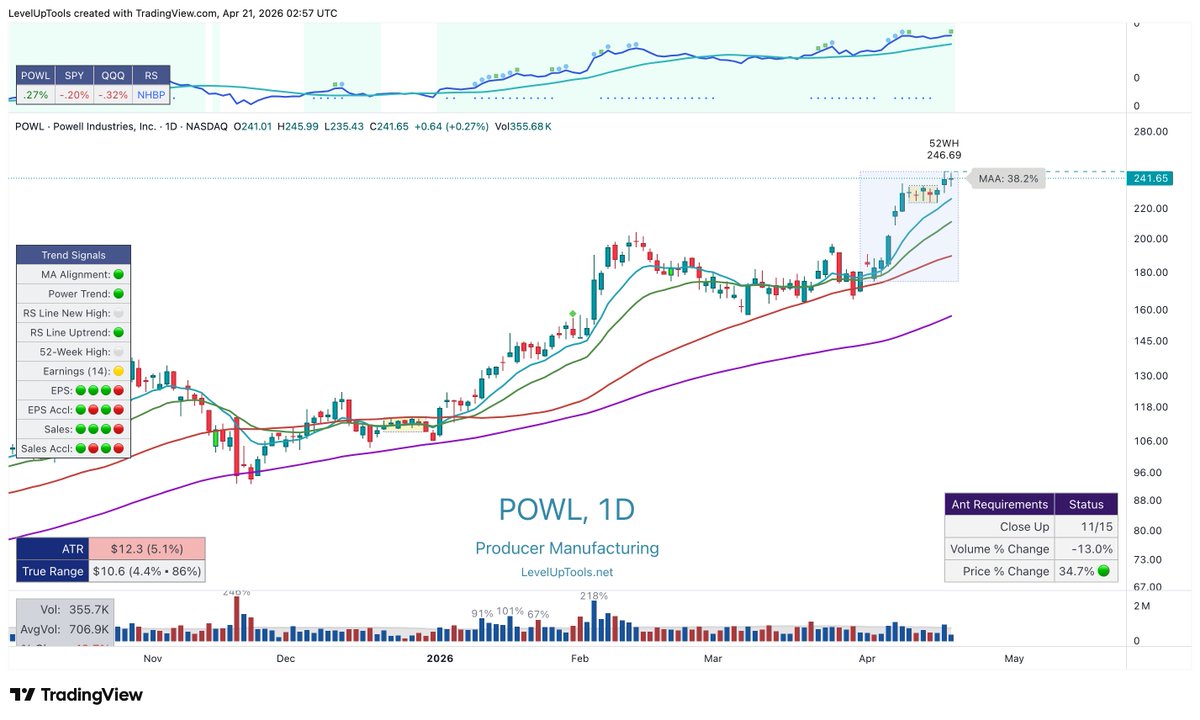Image resolution: width=1200 pixels, height=720 pixels.
Task: Click the green MA Alignment status dot
Action: (x=119, y=274)
